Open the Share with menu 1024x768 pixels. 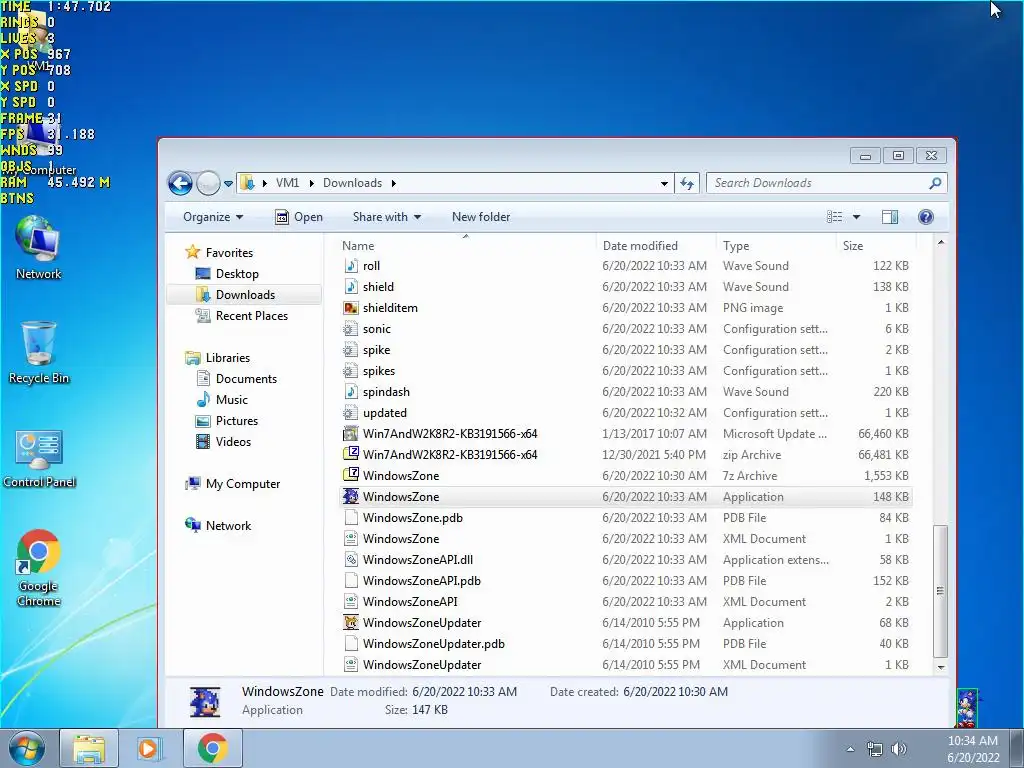pyautogui.click(x=387, y=217)
